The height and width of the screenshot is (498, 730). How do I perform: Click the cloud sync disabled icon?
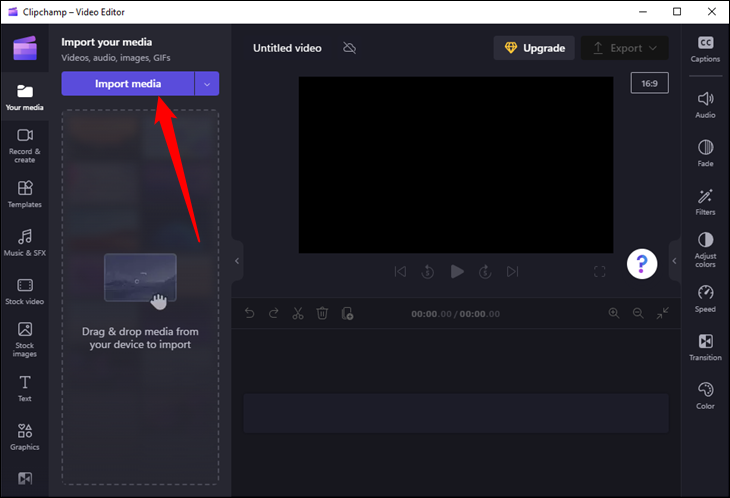349,48
